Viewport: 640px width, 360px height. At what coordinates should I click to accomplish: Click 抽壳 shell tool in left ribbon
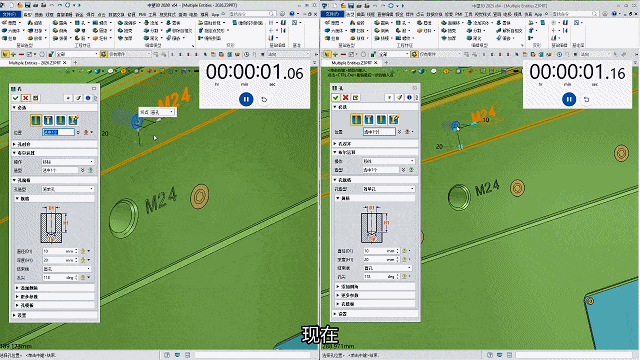[x=125, y=31]
